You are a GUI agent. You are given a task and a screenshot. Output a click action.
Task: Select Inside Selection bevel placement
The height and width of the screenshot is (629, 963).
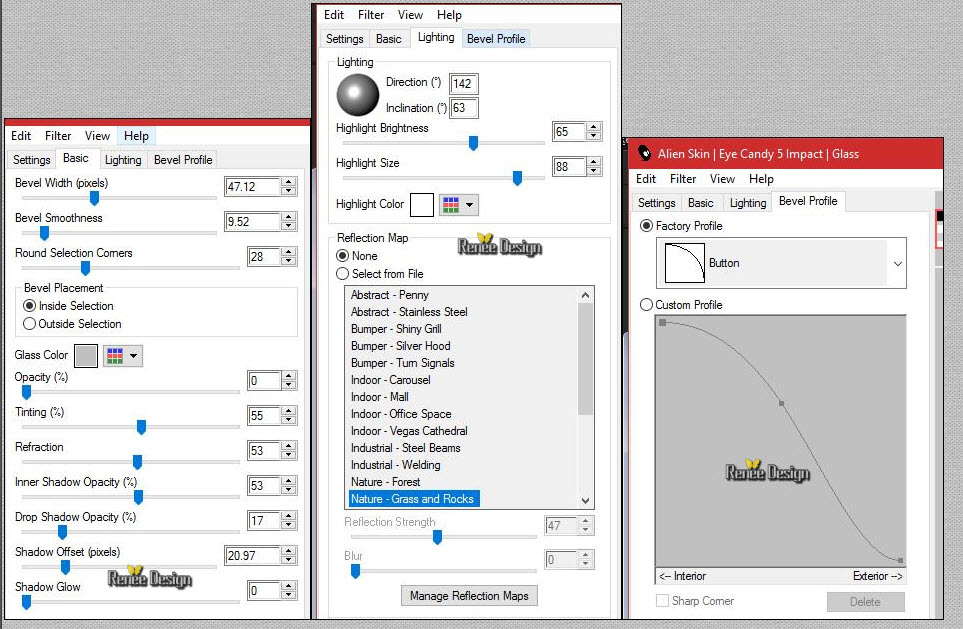coord(29,306)
